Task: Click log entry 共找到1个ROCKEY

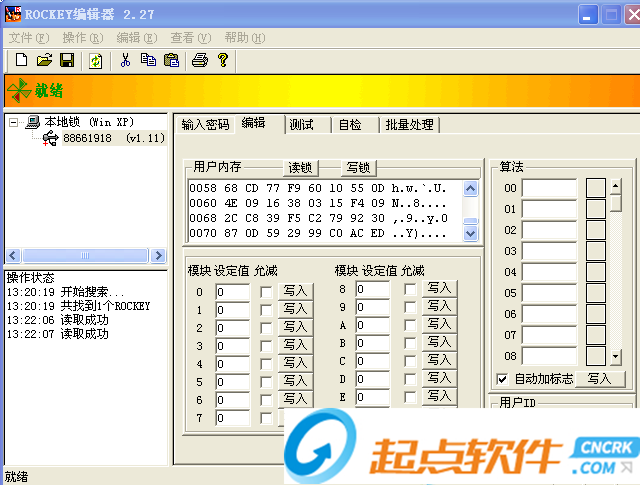Action: 105,306
